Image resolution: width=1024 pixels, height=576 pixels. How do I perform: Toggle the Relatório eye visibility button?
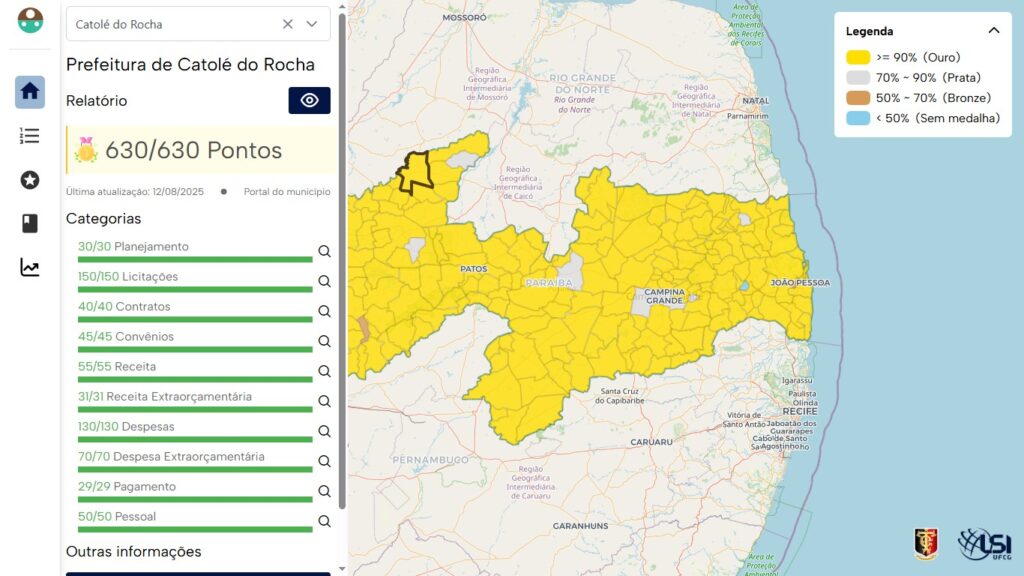point(309,101)
